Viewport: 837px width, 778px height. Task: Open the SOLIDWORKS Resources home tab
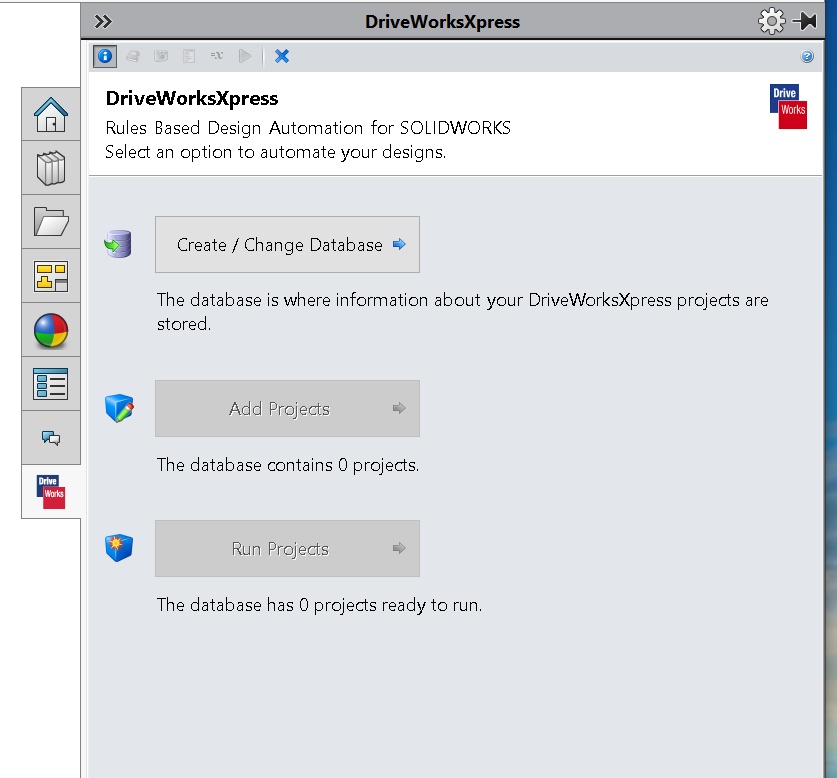pos(51,114)
